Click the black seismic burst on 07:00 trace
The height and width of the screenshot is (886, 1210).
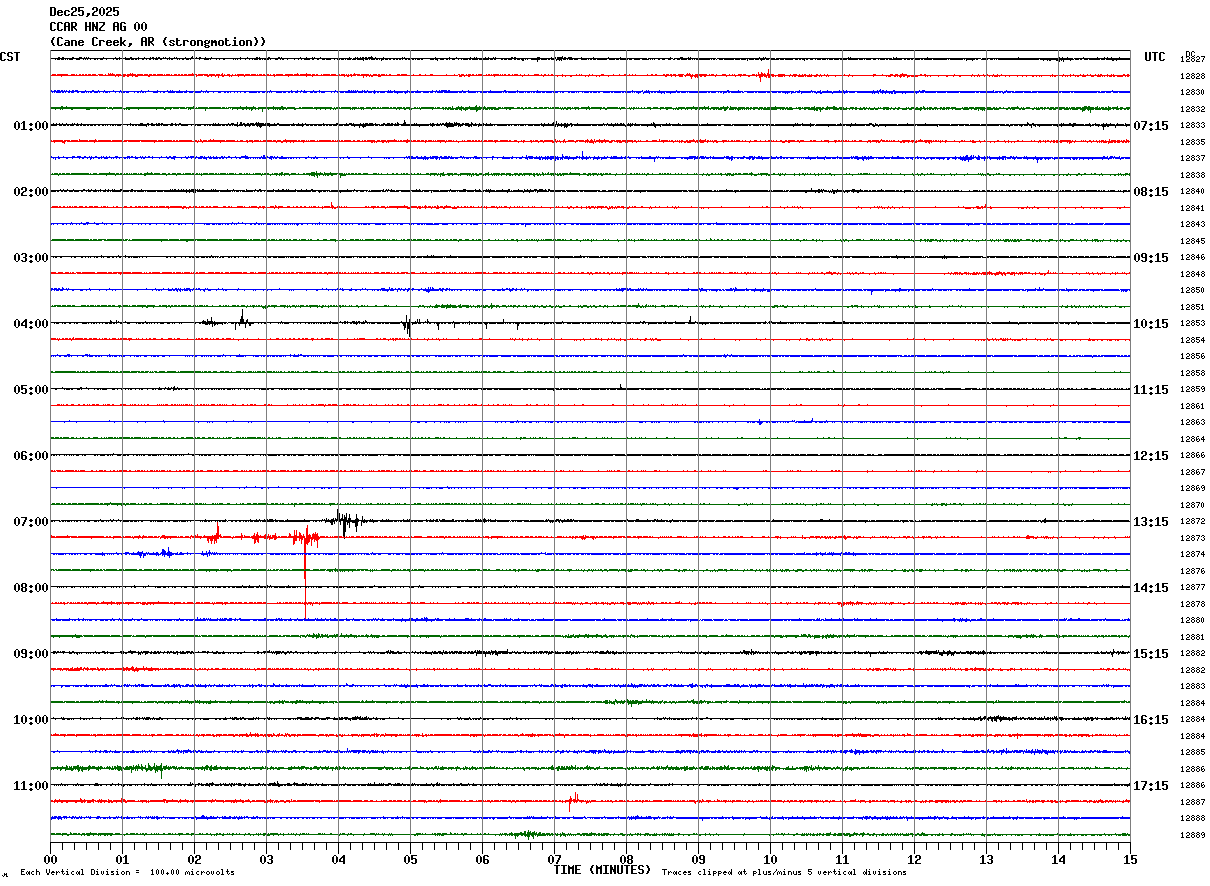coord(345,521)
